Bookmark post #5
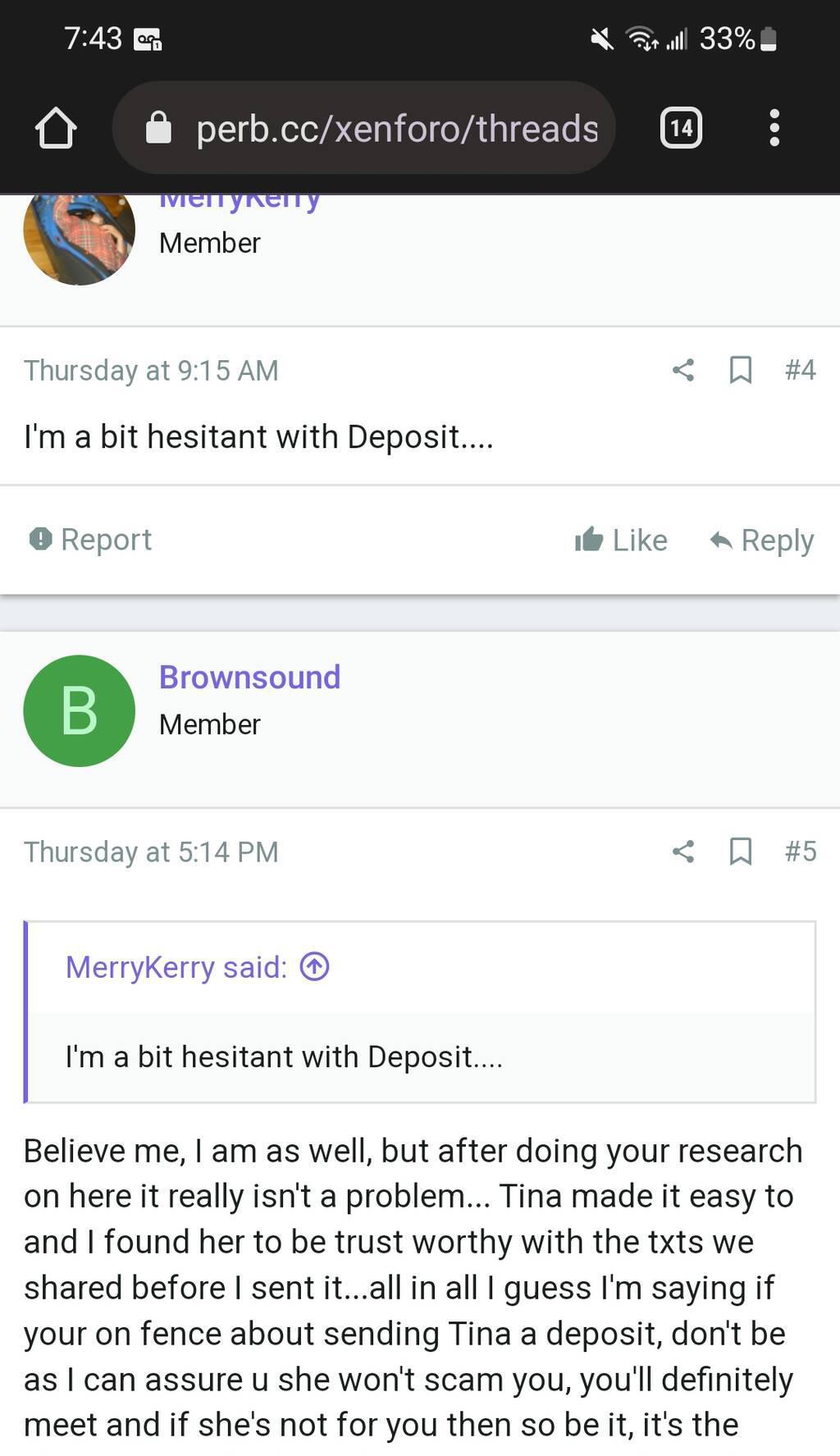 pos(740,851)
